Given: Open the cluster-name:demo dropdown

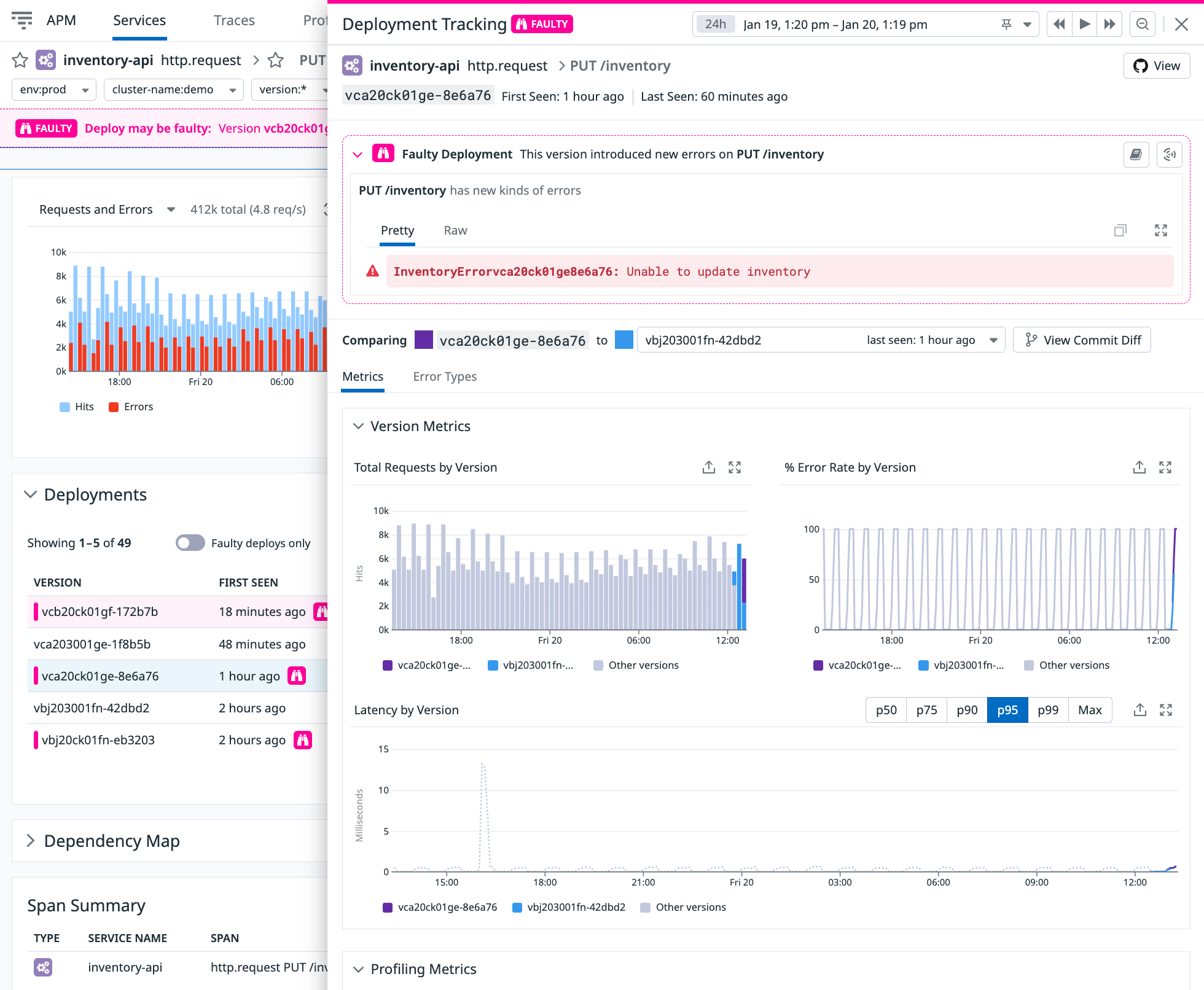Looking at the screenshot, I should click(x=174, y=90).
